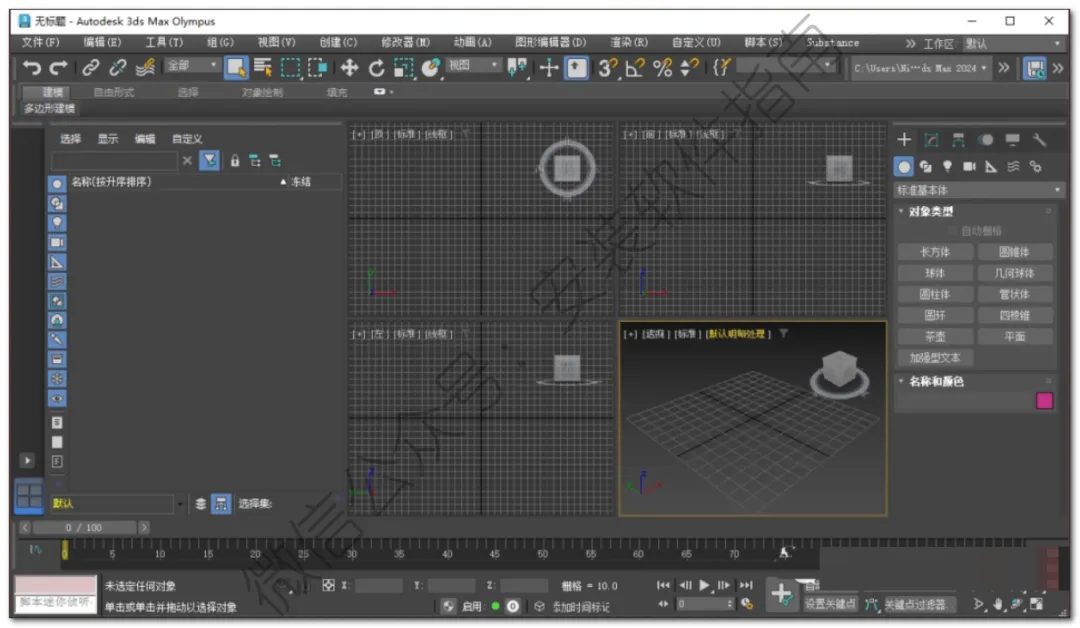Image resolution: width=1080 pixels, height=628 pixels.
Task: Select the Space Warps category icon
Action: [1013, 167]
